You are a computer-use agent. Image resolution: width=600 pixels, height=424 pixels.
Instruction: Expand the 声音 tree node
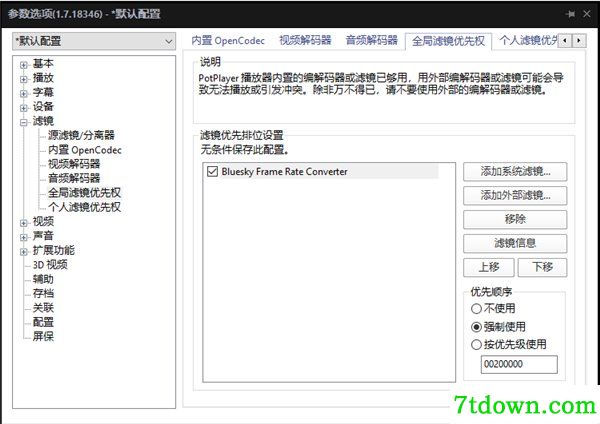coord(24,237)
